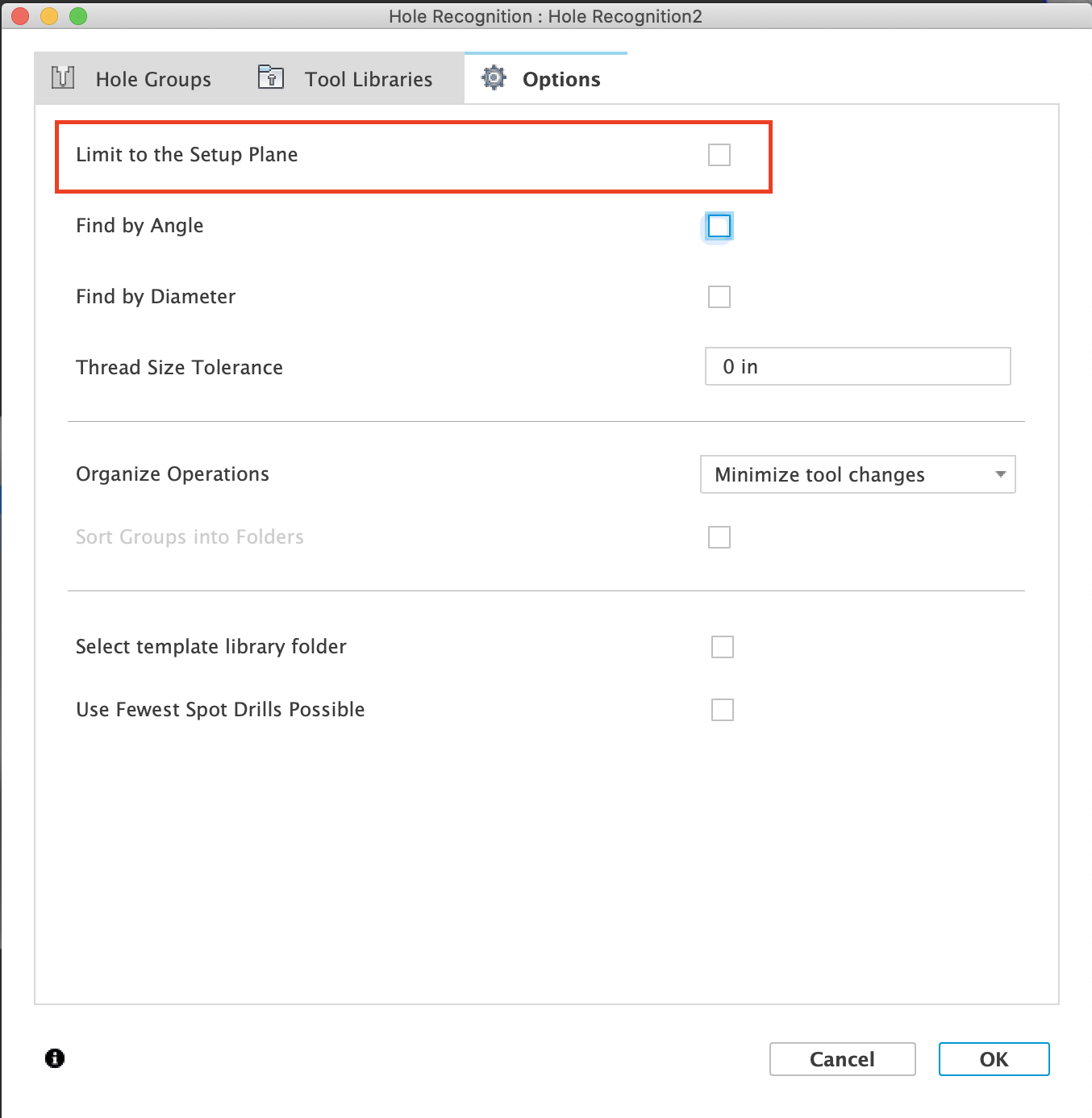
Task: Click the green zoom window button
Action: coord(78,16)
